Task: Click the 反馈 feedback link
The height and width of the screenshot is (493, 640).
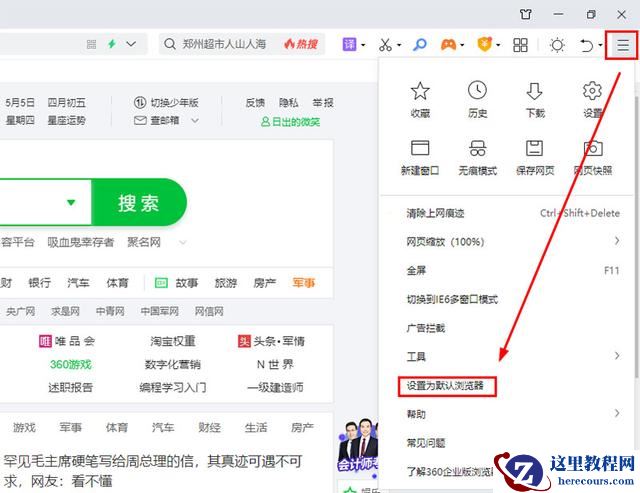Action: pos(255,102)
